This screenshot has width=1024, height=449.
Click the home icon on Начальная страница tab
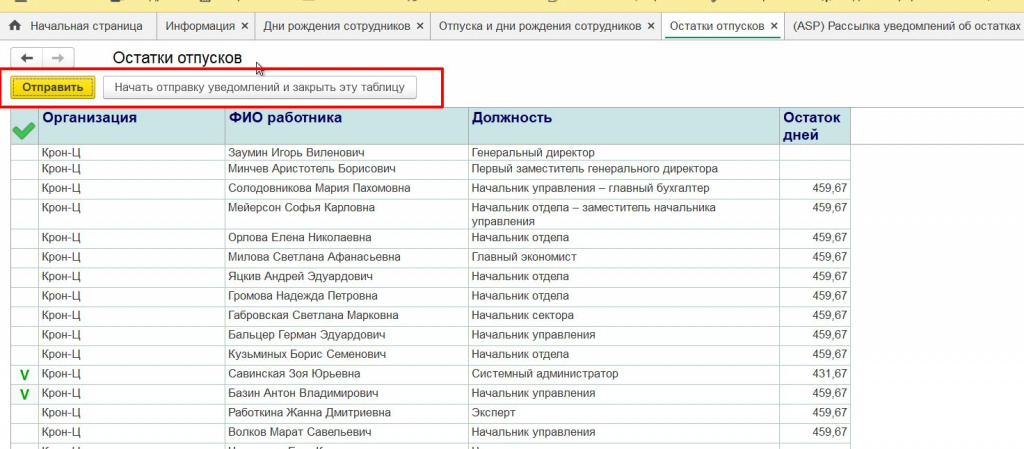coord(14,26)
